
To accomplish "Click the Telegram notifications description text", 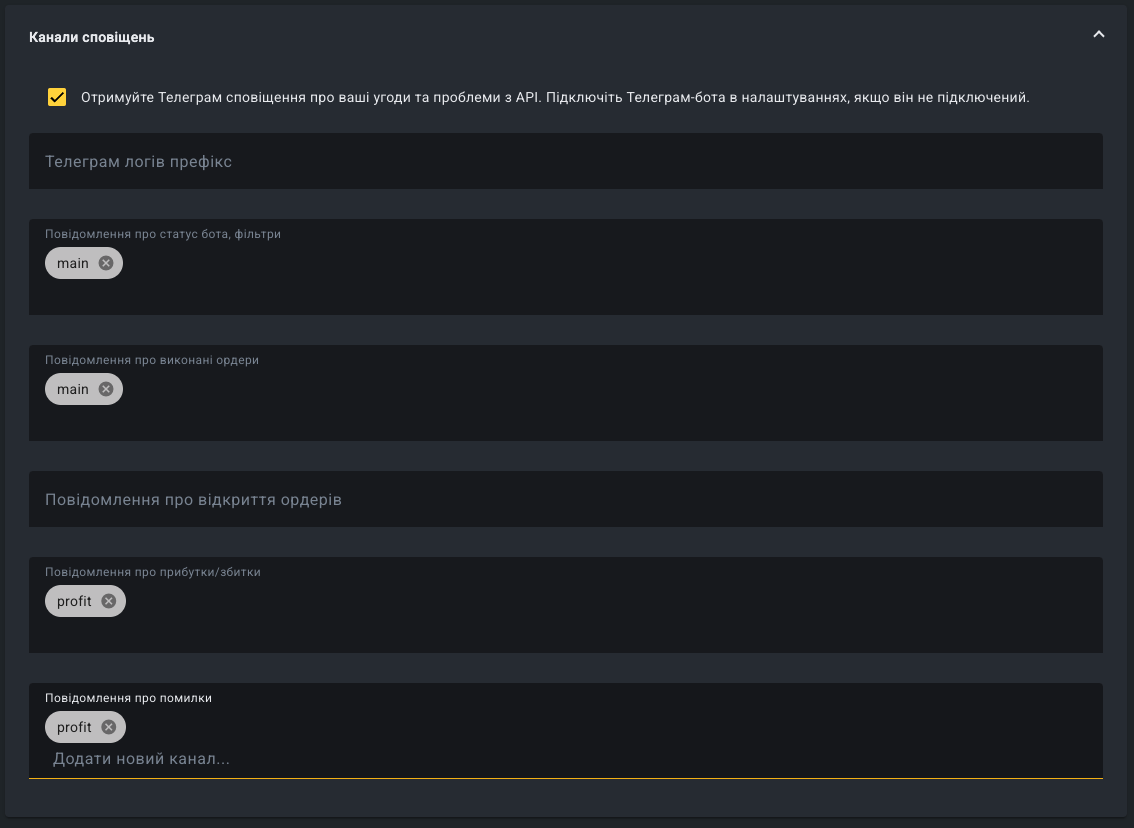I will pyautogui.click(x=555, y=97).
